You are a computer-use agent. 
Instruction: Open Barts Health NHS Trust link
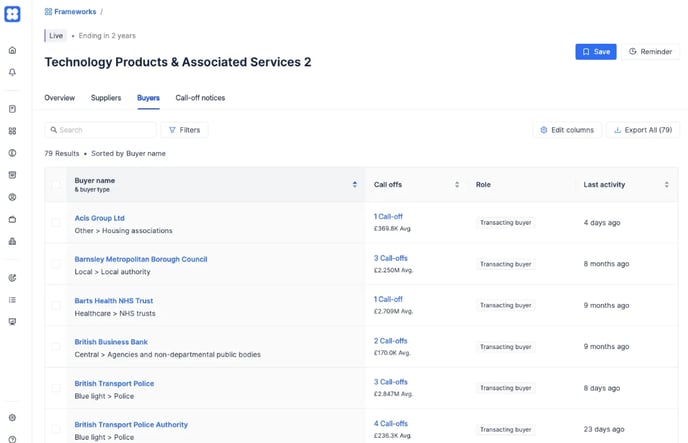pos(114,301)
